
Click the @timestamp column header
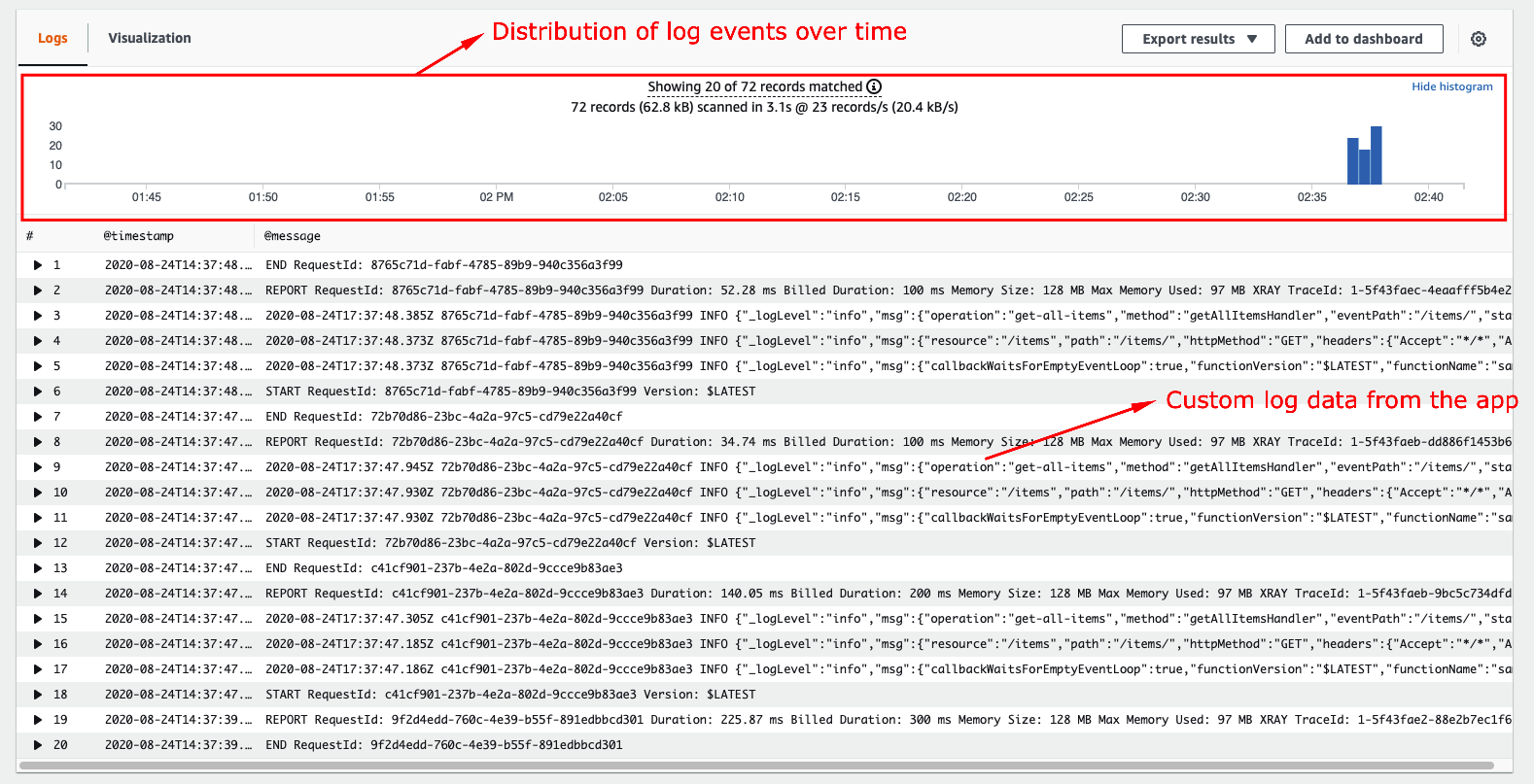(x=139, y=236)
